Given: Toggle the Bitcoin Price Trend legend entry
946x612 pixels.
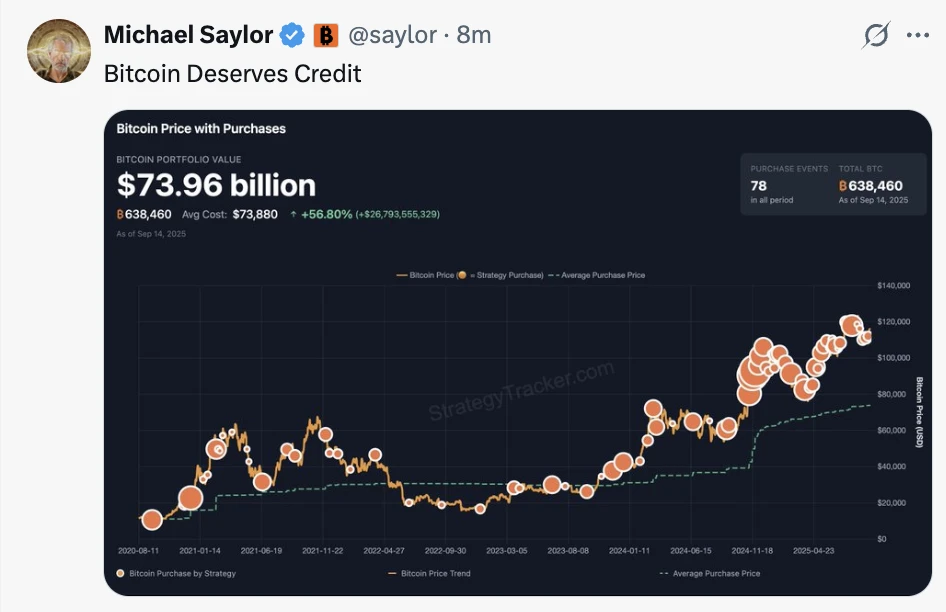Looking at the screenshot, I should 435,573.
